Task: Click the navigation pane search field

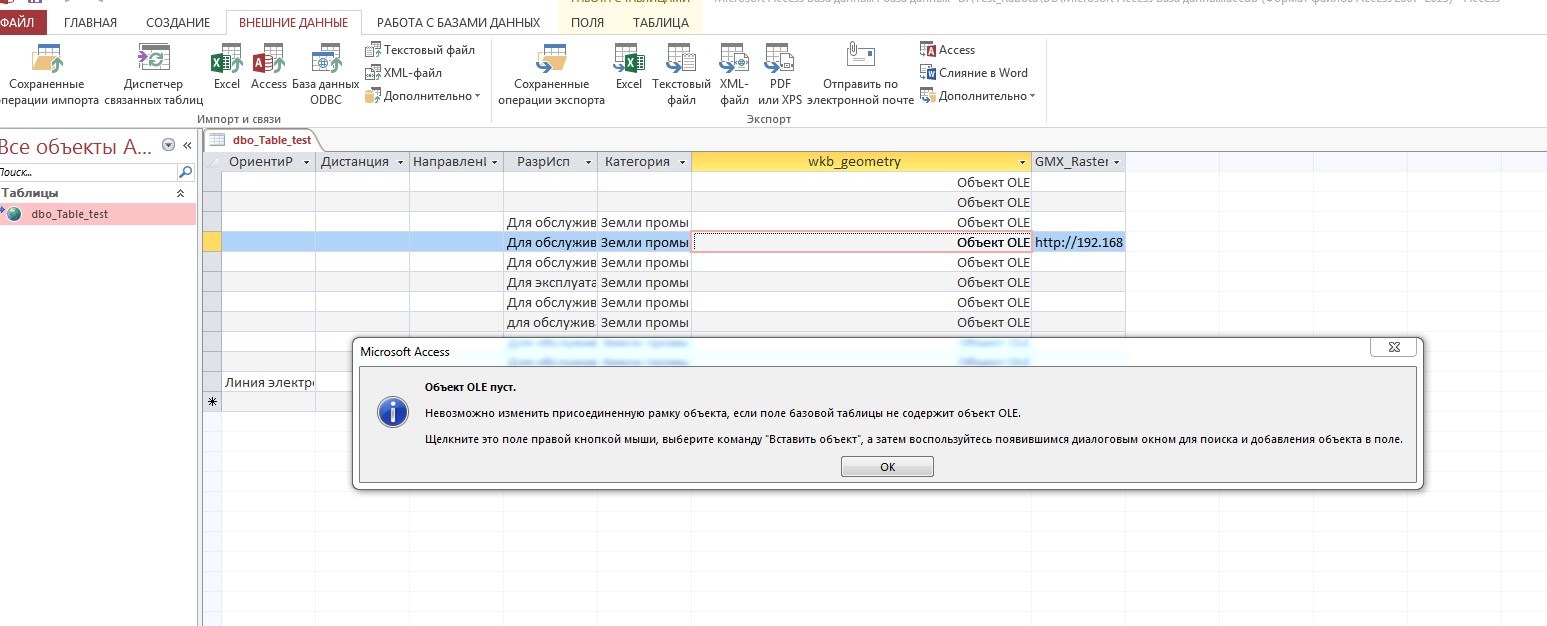Action: click(x=85, y=172)
